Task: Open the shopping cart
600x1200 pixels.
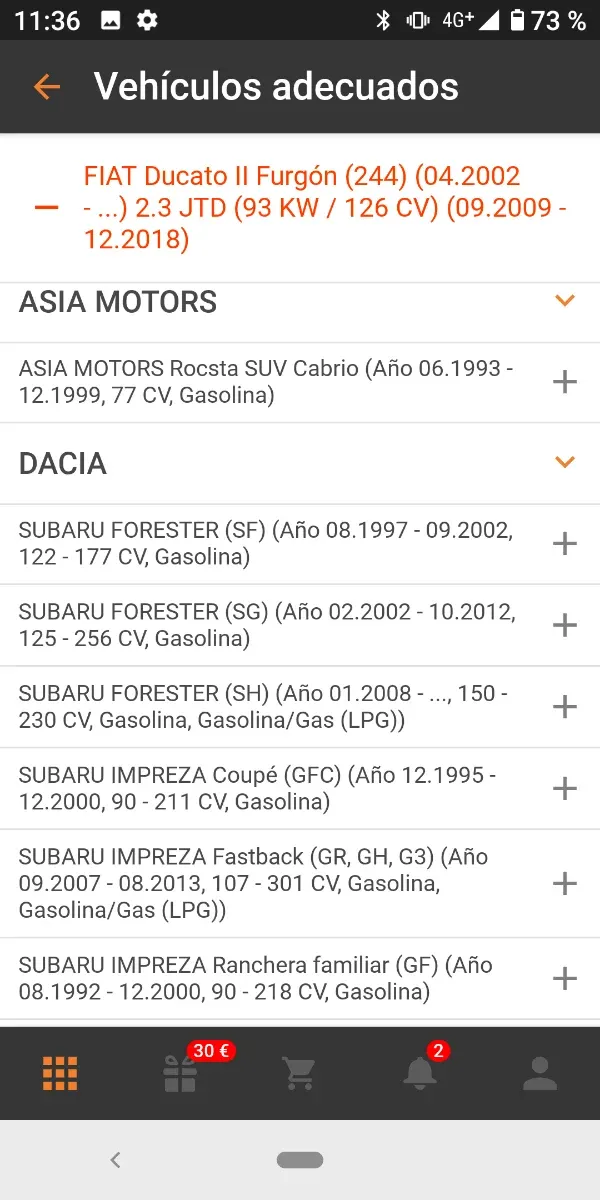Action: (x=299, y=1073)
